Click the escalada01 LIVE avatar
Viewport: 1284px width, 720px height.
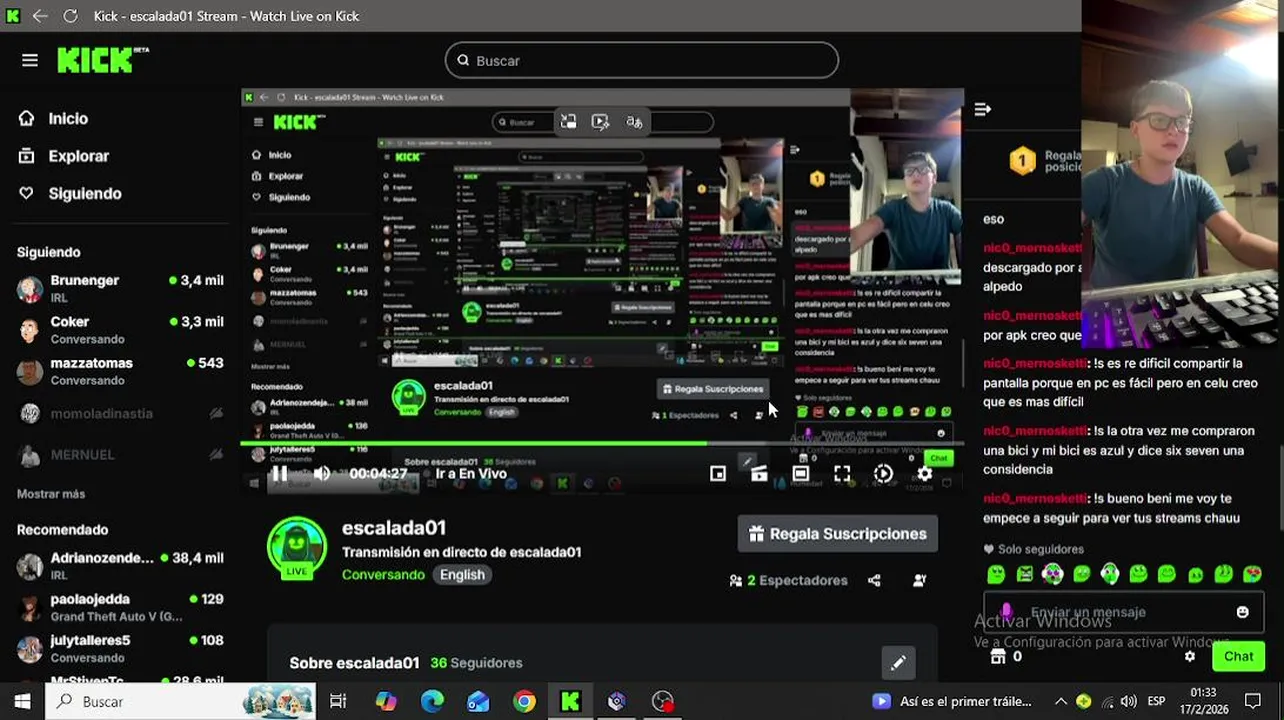coord(297,548)
